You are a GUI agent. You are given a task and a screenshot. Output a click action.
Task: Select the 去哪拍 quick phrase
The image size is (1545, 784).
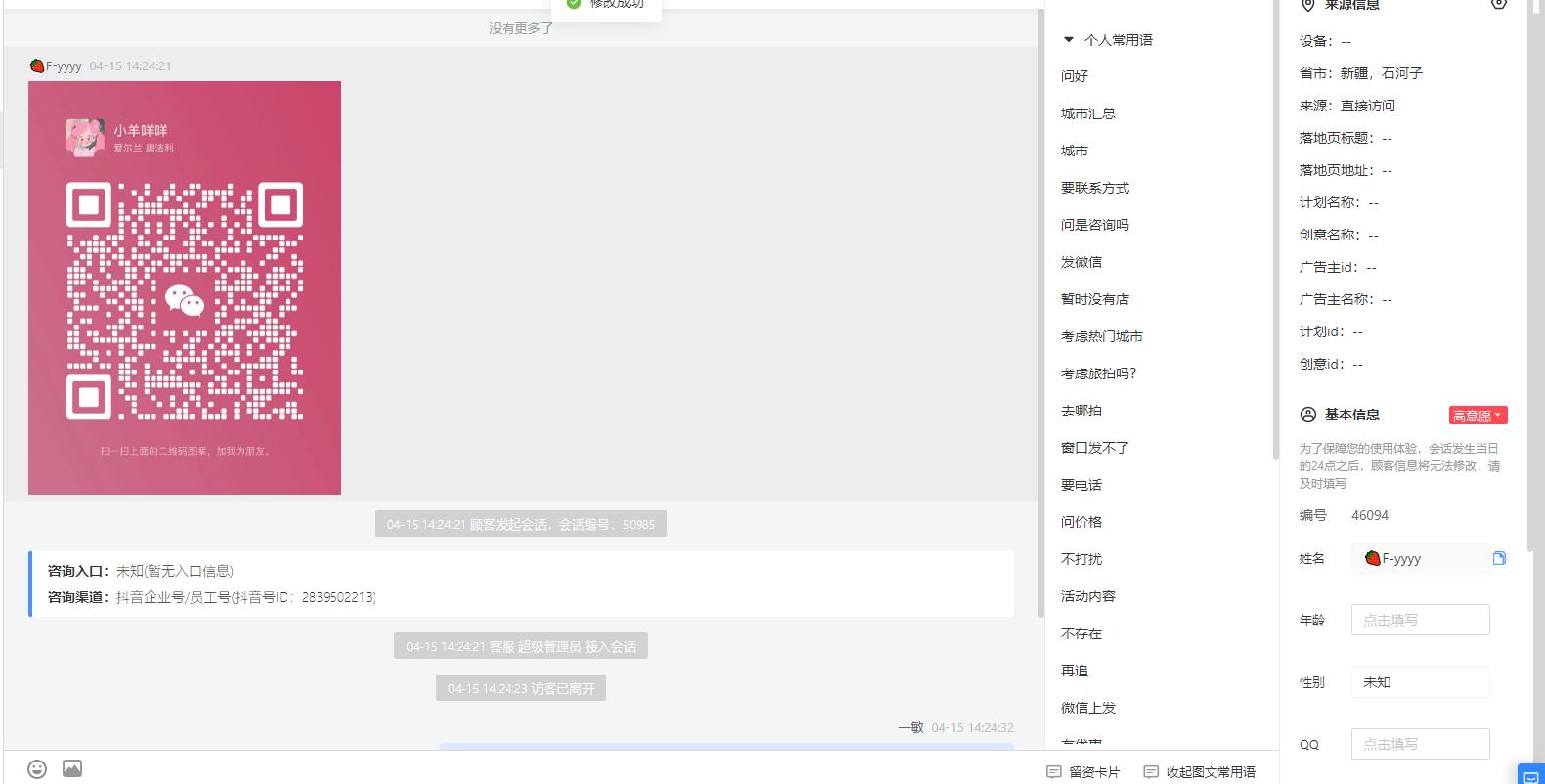(1081, 411)
